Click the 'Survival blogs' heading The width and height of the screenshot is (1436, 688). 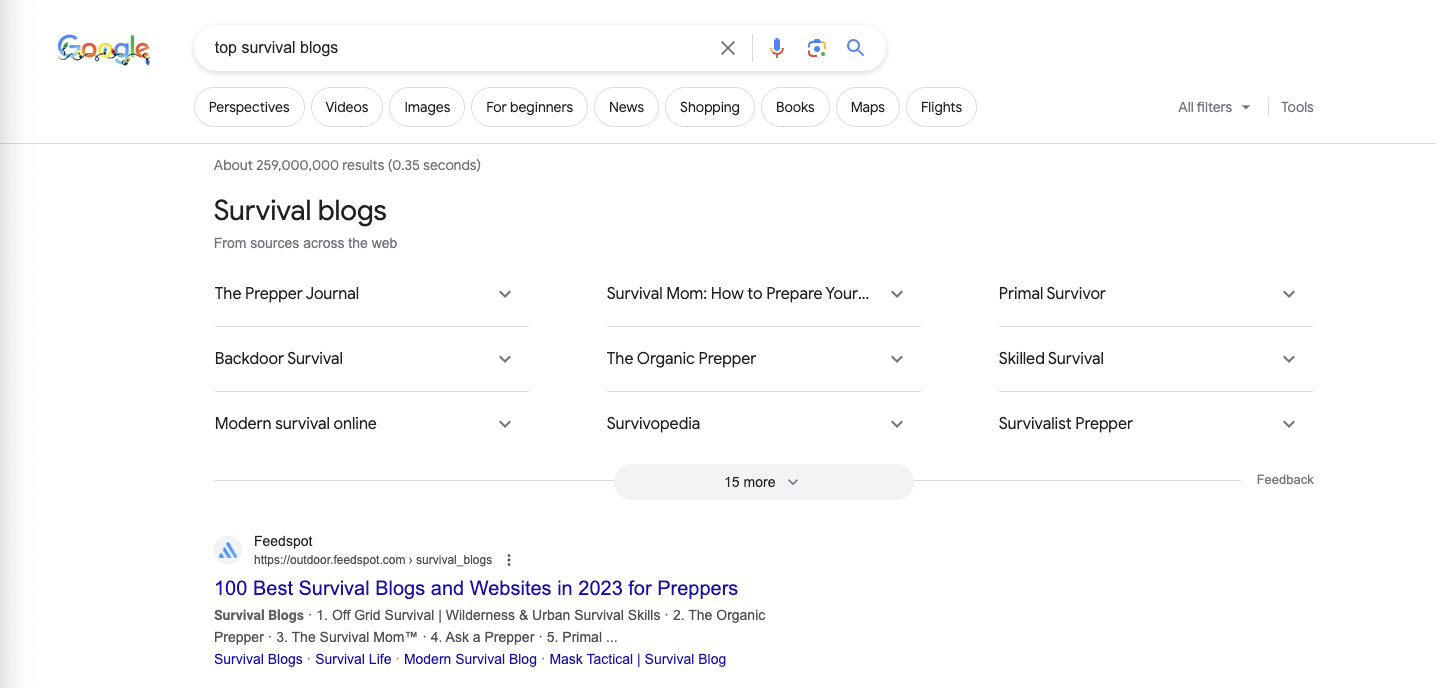coord(300,211)
